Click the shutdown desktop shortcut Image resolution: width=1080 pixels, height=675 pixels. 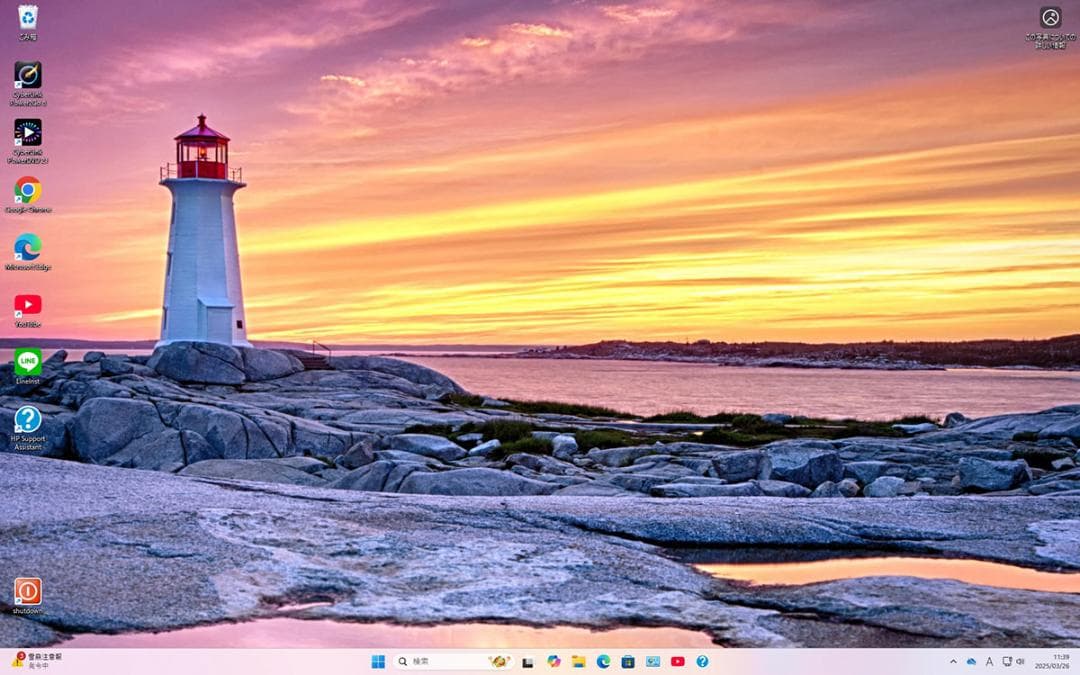click(x=28, y=591)
